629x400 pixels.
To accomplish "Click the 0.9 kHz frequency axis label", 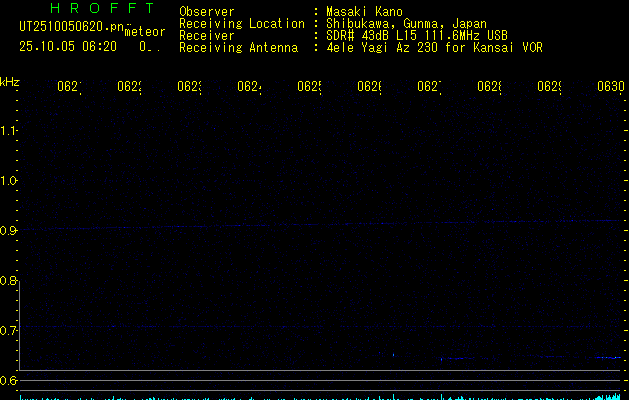I will click(10, 230).
